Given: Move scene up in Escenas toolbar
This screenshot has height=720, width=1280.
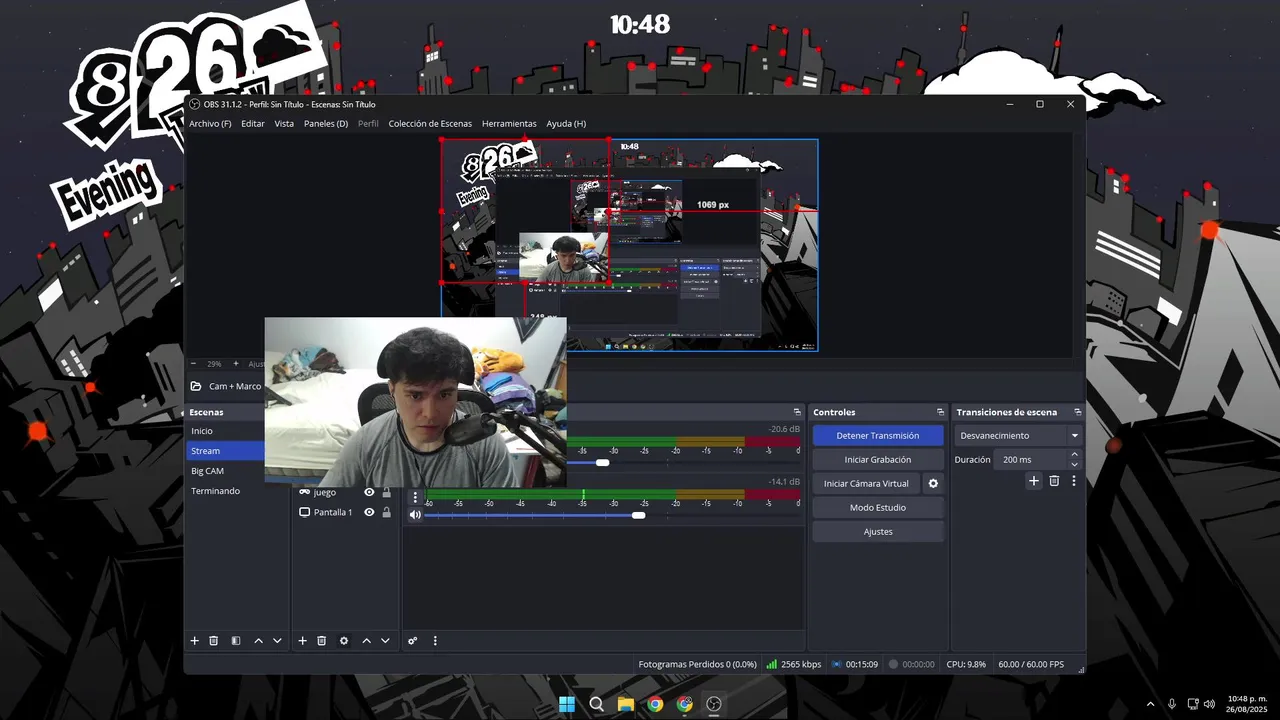Looking at the screenshot, I should tap(258, 641).
